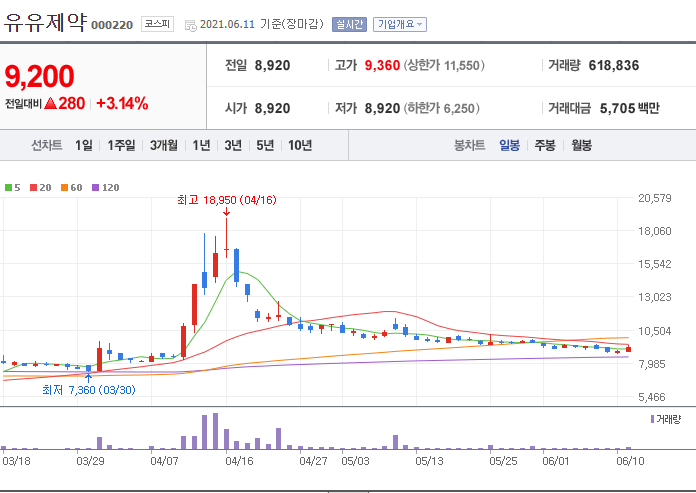Click the 06/10 date on the chart axis
Image resolution: width=696 pixels, height=493 pixels.
(630, 461)
